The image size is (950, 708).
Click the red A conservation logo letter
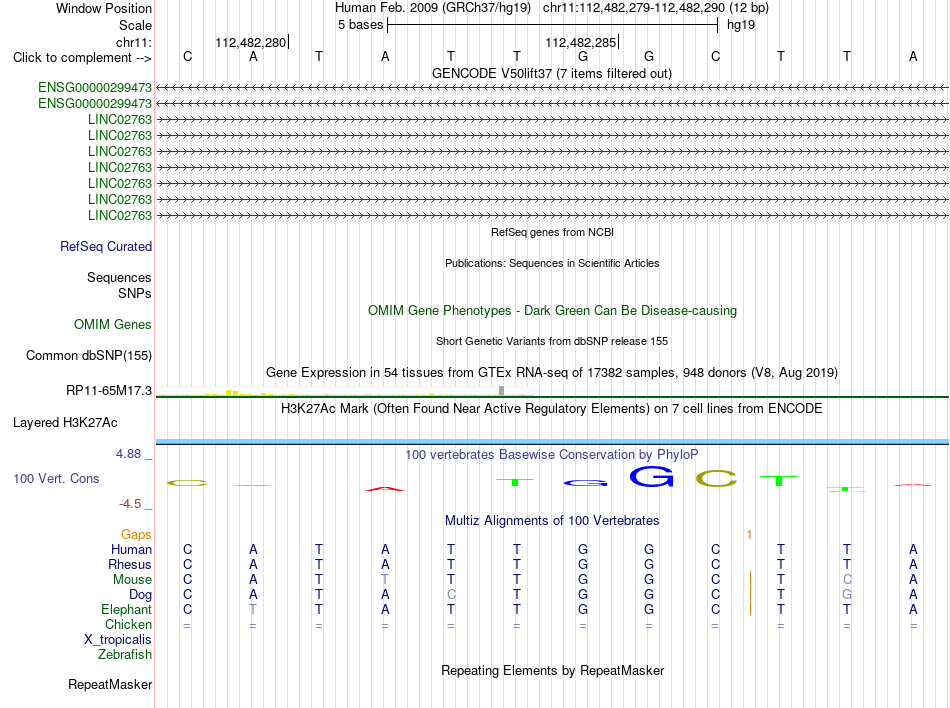[385, 488]
